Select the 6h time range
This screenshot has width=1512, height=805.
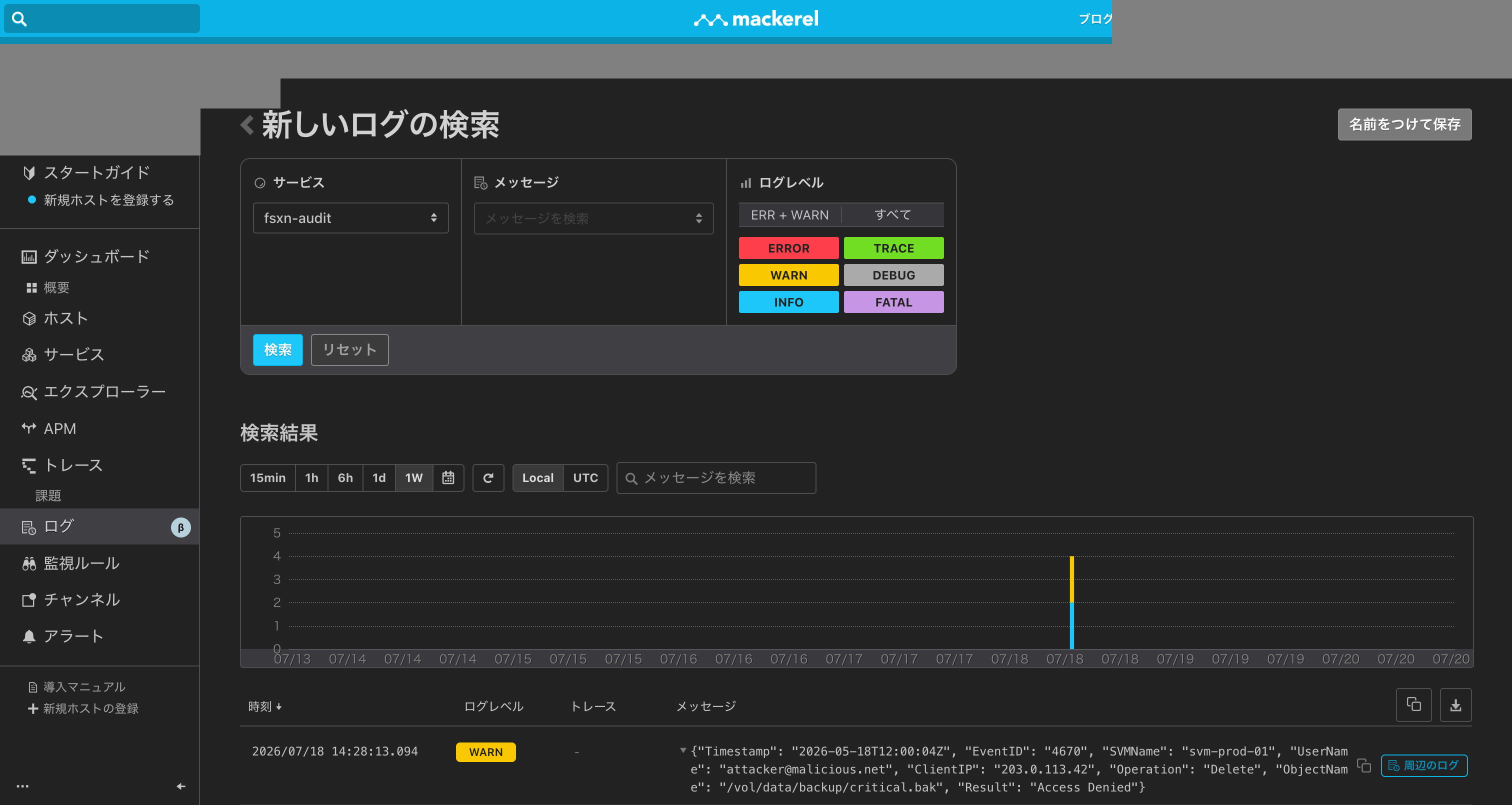[x=345, y=478]
